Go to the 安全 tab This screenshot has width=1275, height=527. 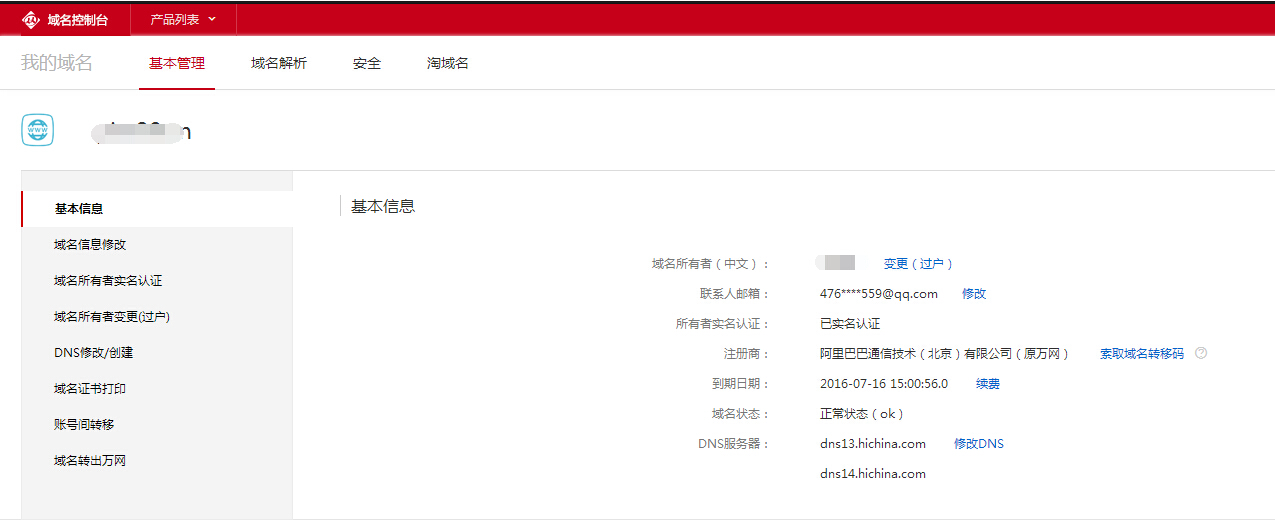coord(367,64)
